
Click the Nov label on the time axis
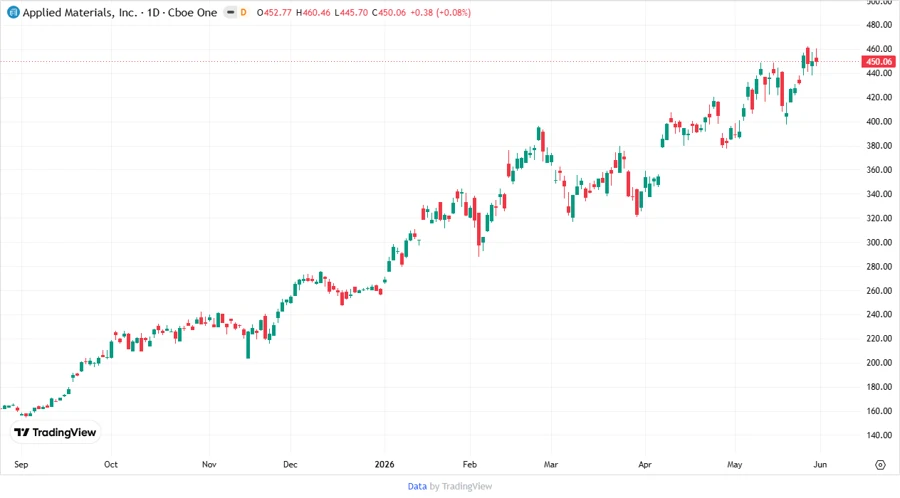pos(209,464)
